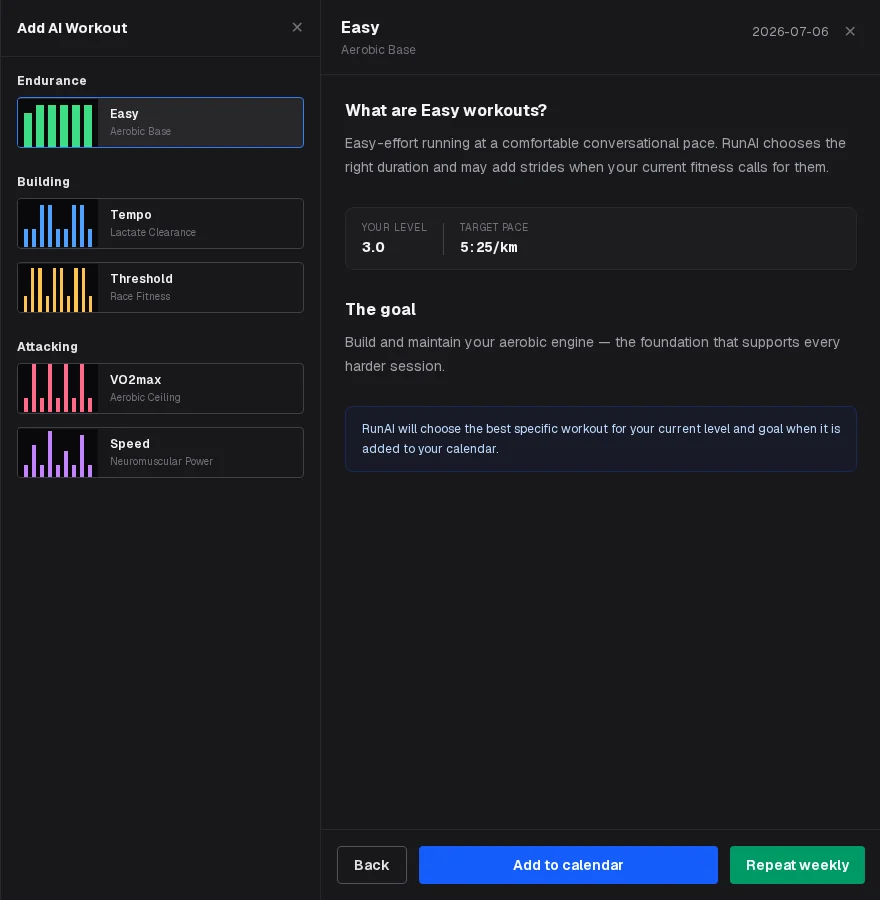Click the blue Tempo interval chart icon
The width and height of the screenshot is (880, 900).
pos(58,224)
